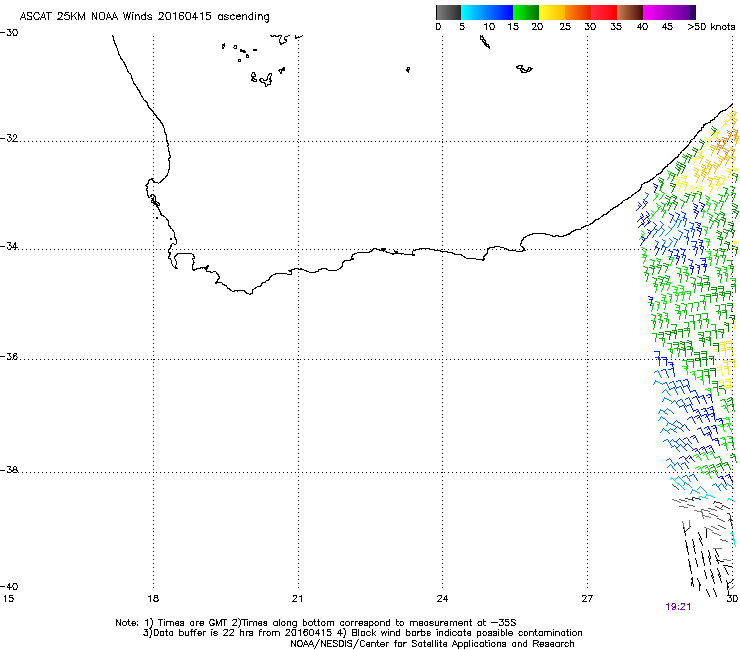Click the legend tick label '40'
Viewport: 740px width, 650px height.
click(x=642, y=27)
